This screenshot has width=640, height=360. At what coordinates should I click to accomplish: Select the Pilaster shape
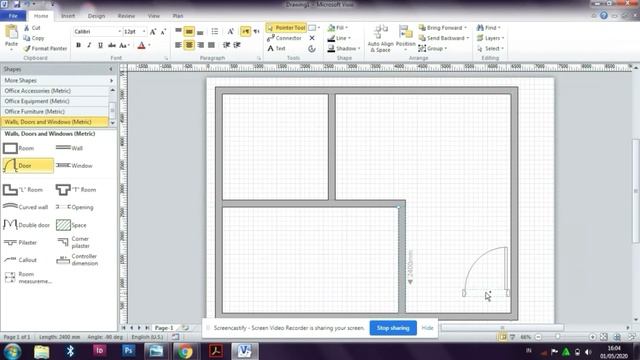pos(20,242)
